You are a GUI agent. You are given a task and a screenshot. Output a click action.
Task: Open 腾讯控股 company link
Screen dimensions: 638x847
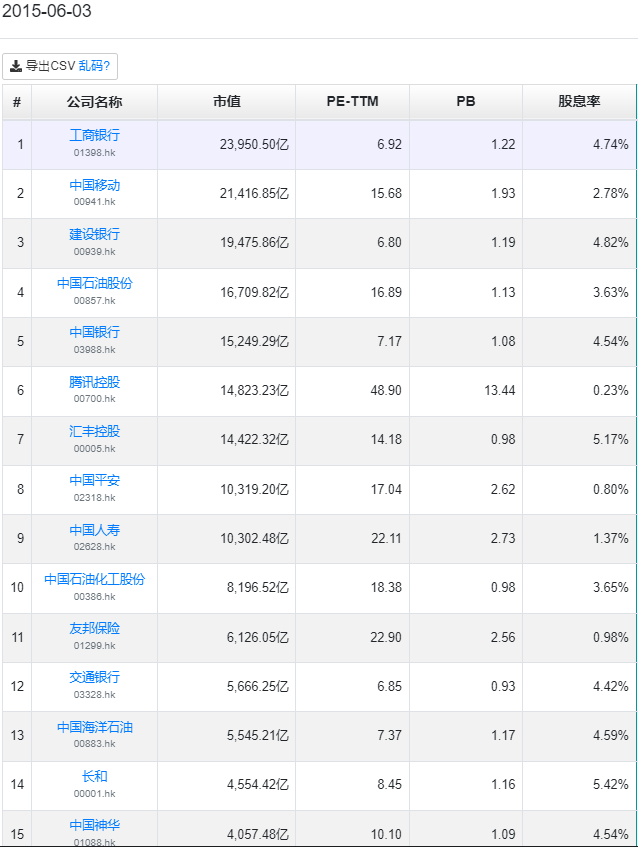pos(94,382)
